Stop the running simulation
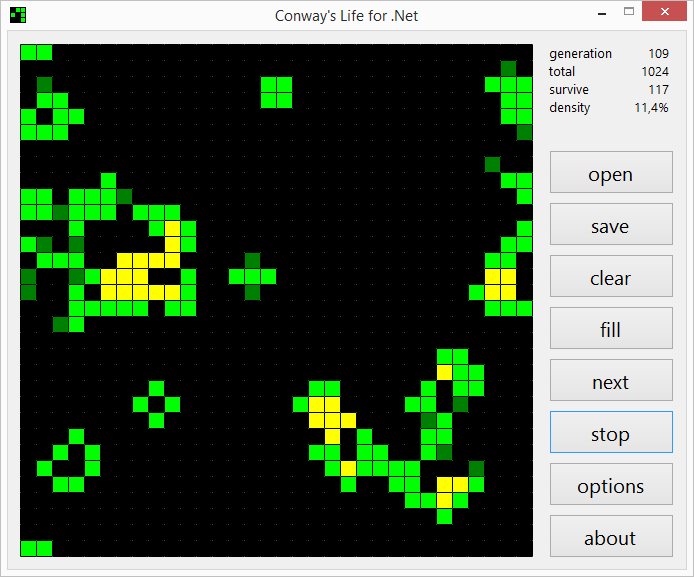Viewport: 694px width, 577px height. point(610,434)
